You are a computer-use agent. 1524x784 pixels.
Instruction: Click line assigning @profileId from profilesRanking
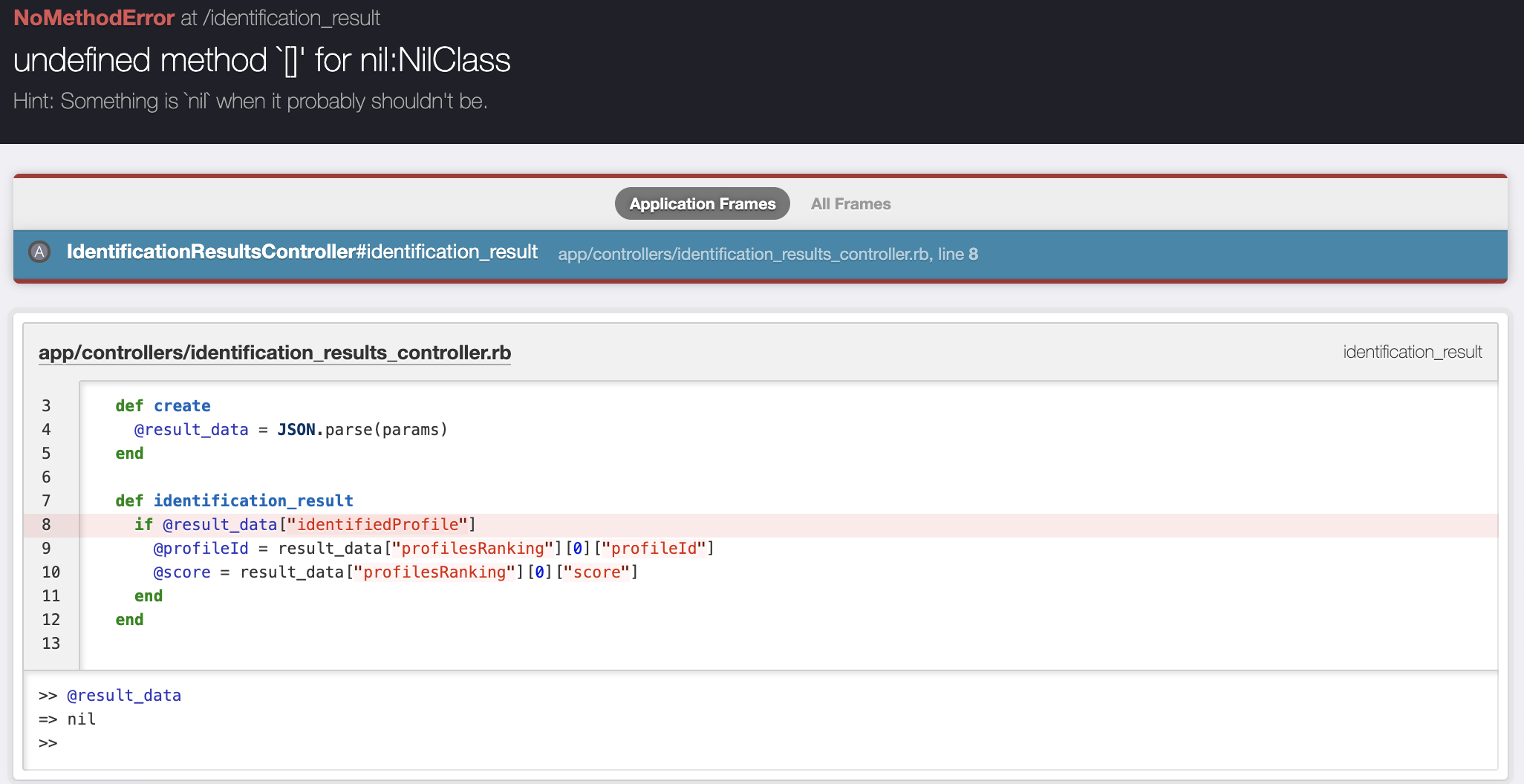(434, 549)
